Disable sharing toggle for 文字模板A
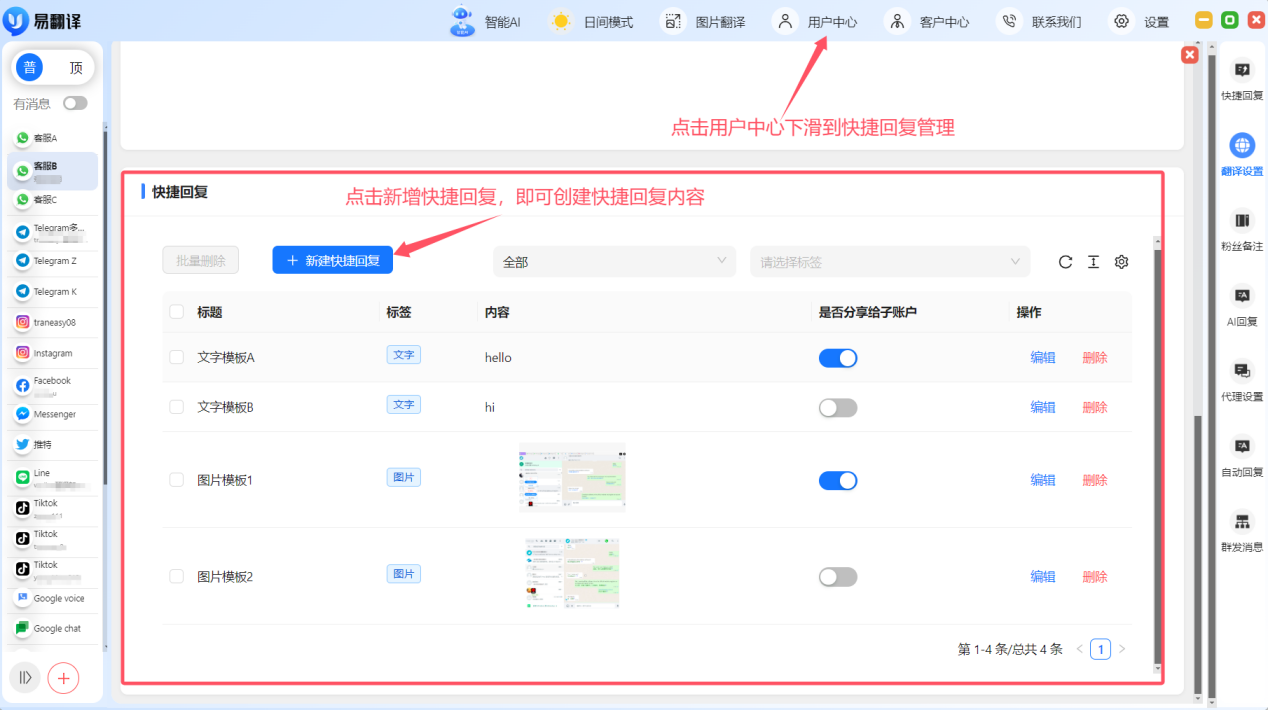Viewport: 1268px width, 710px height. point(838,358)
